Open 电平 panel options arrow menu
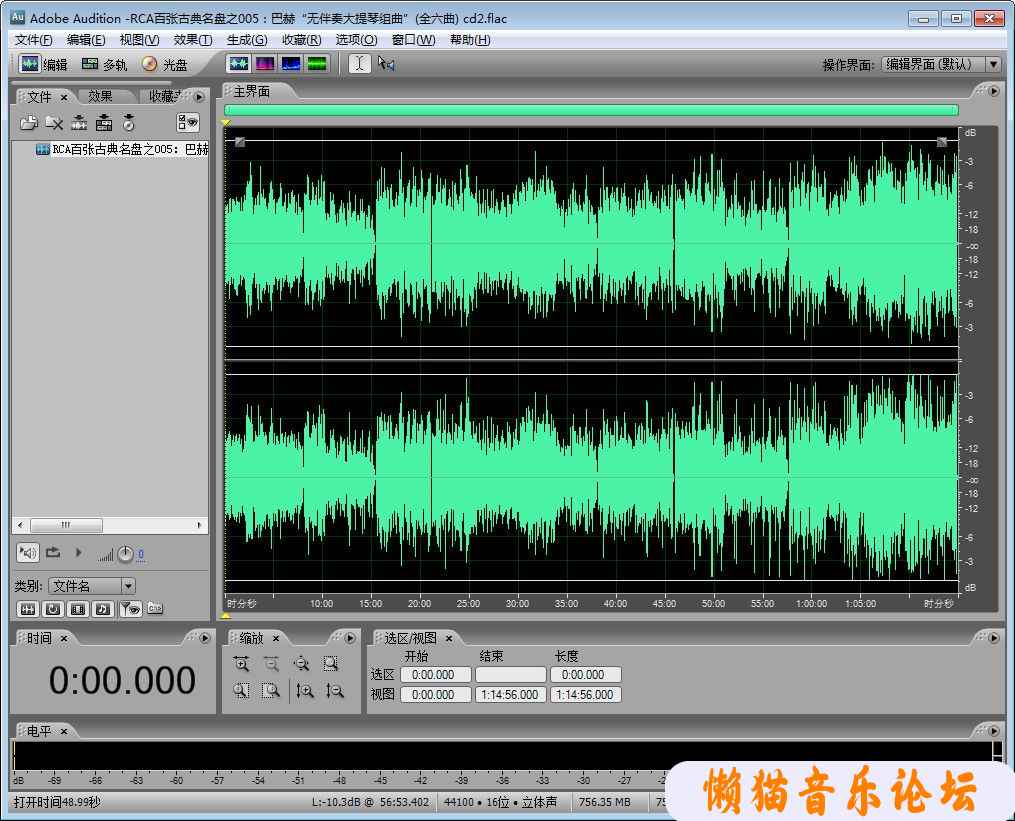Viewport: 1015px width, 821px height. (x=994, y=730)
